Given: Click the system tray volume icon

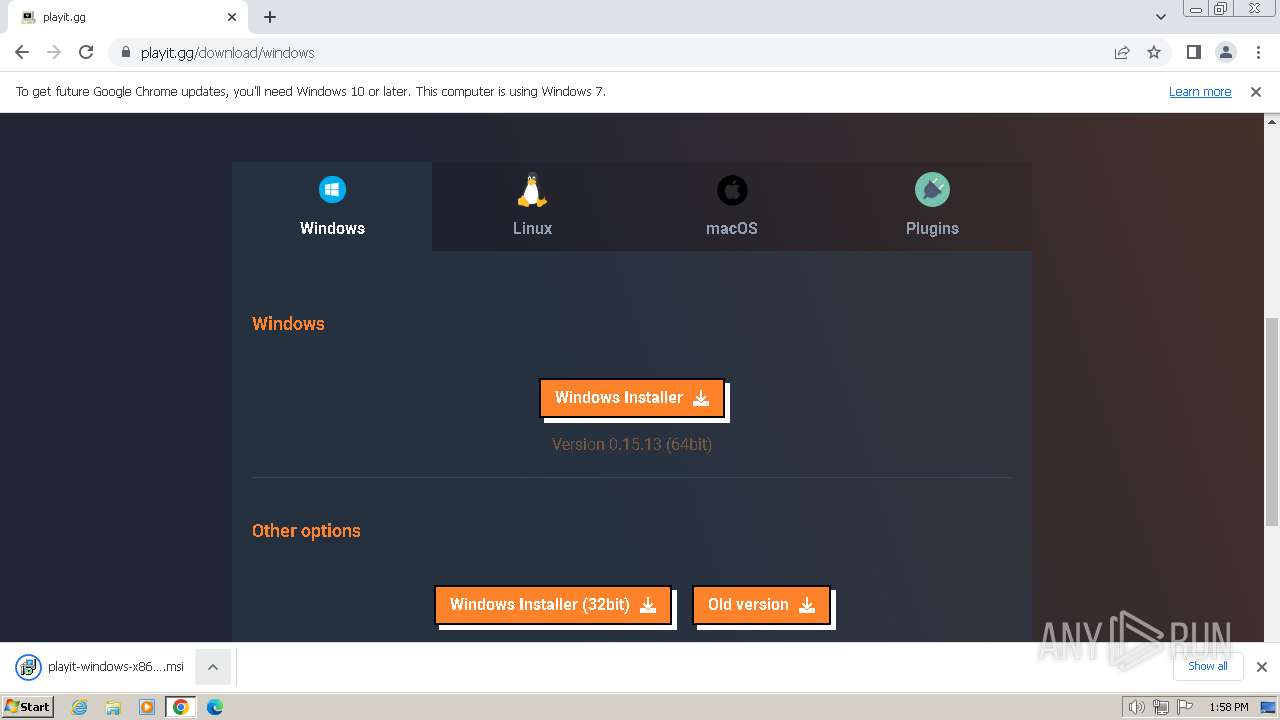Looking at the screenshot, I should [1137, 707].
